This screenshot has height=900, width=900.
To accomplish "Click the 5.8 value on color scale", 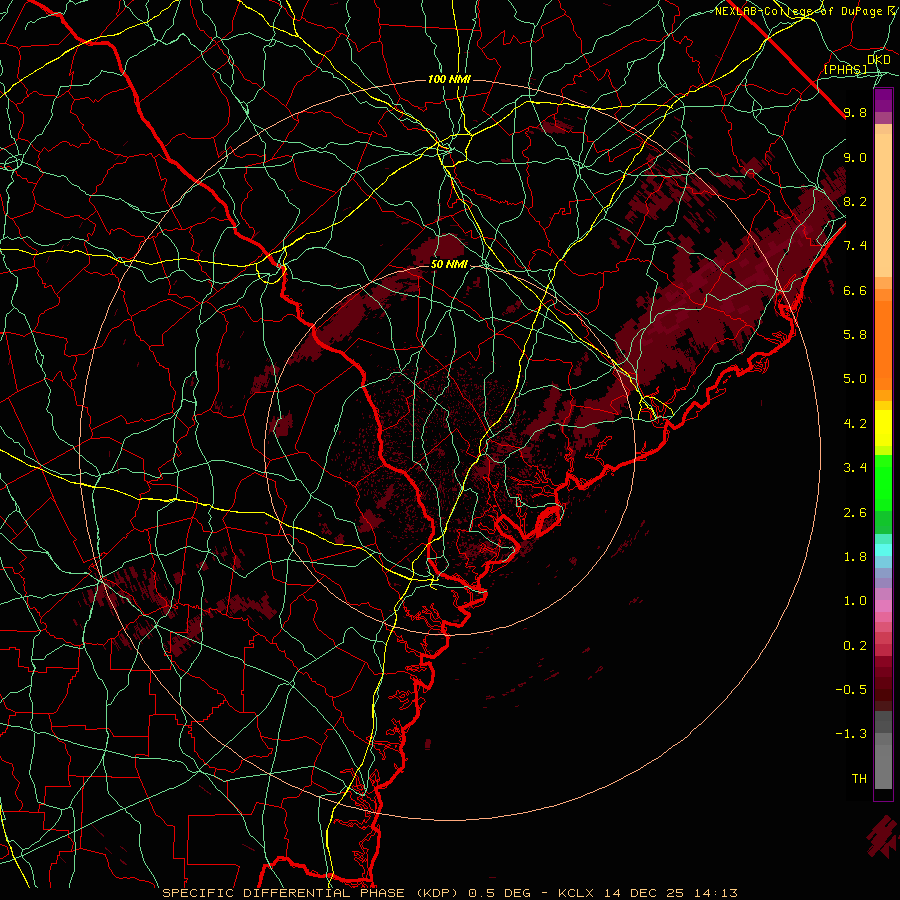I will pyautogui.click(x=855, y=335).
